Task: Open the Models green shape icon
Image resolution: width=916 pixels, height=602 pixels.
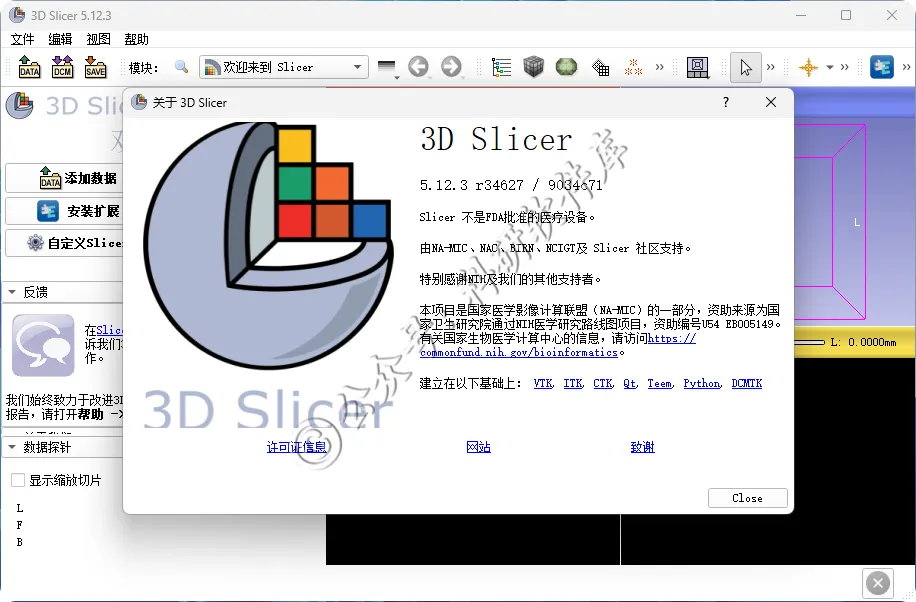Action: coord(566,67)
